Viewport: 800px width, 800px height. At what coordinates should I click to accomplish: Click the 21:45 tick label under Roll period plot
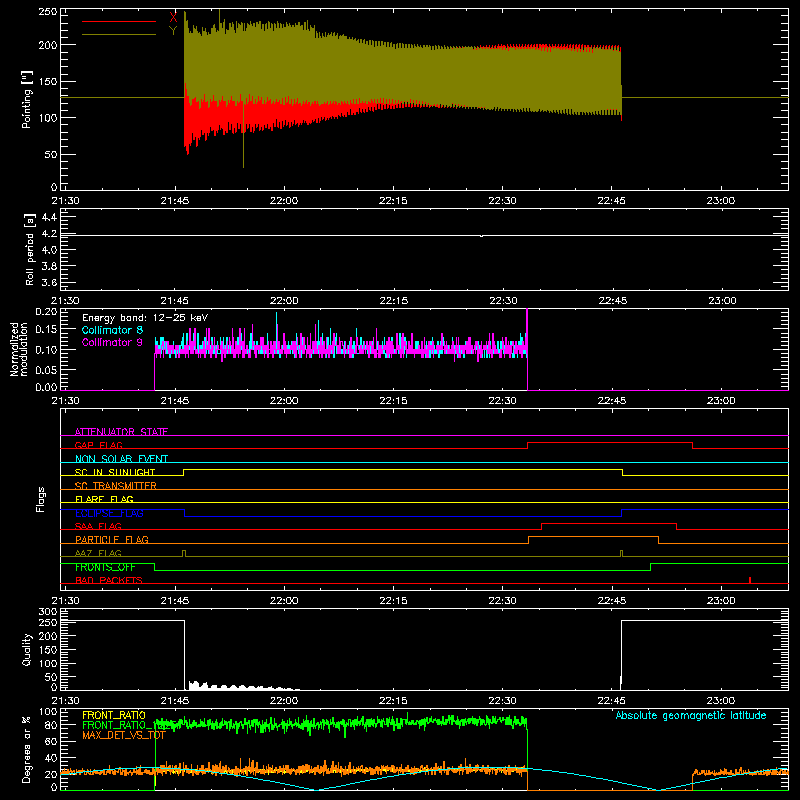(x=174, y=301)
